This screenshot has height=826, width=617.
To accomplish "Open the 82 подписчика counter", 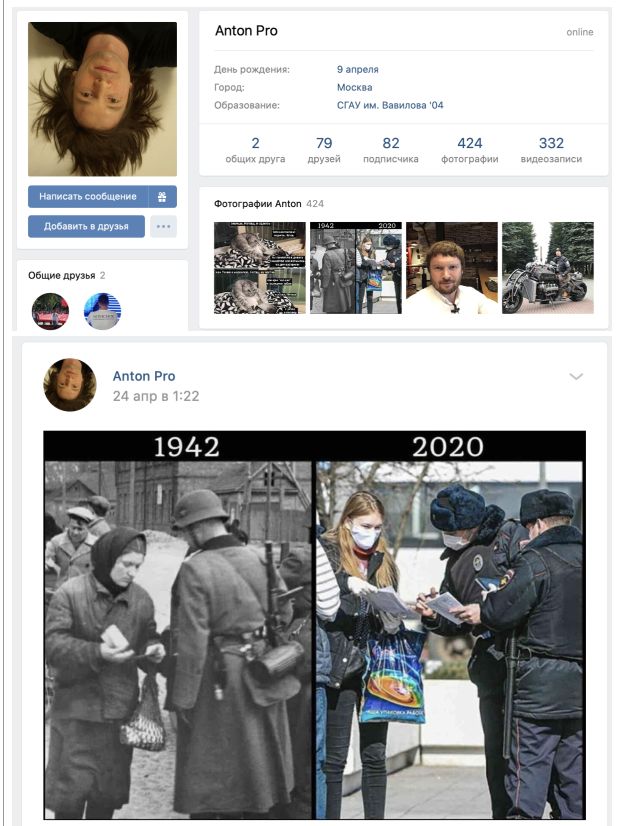I will (391, 150).
